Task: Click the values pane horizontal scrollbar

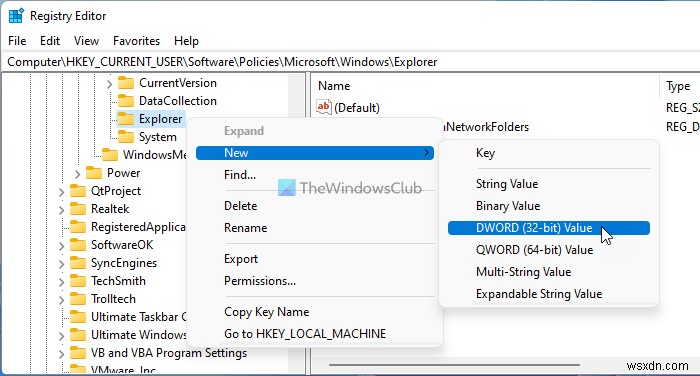Action: 454,365
